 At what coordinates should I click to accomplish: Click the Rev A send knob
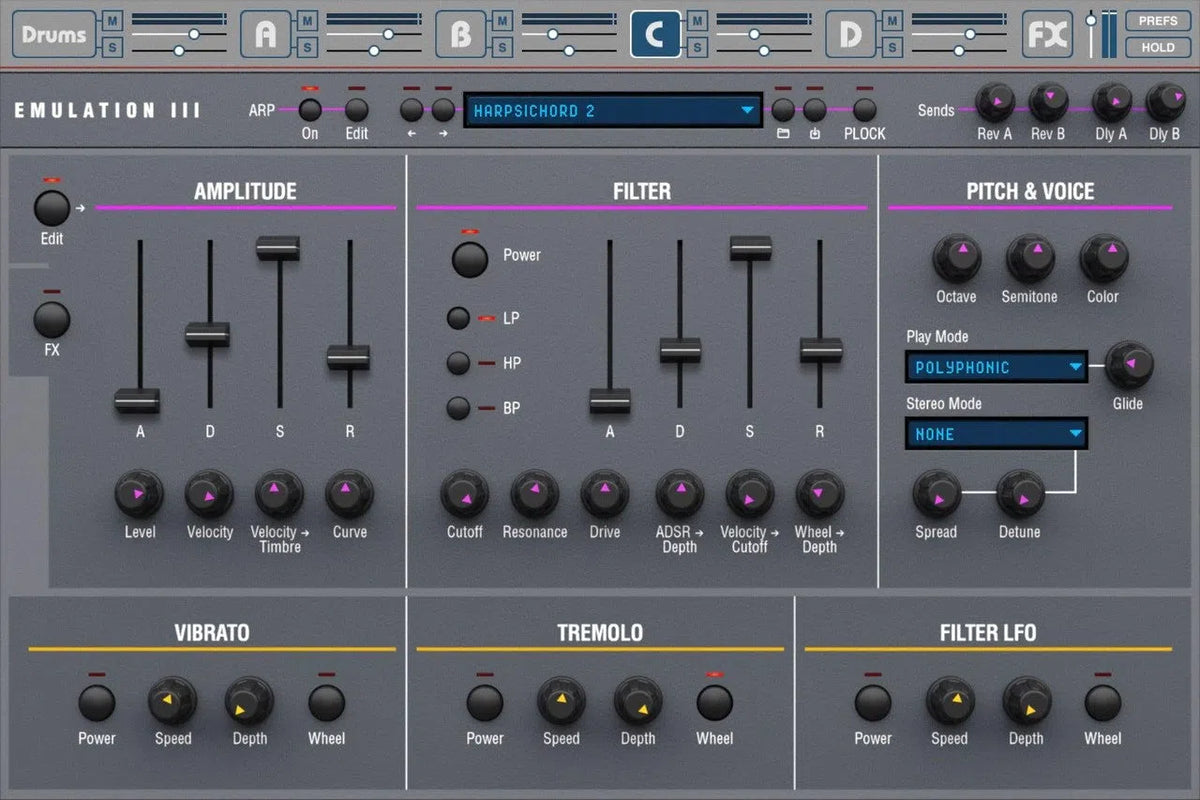pyautogui.click(x=993, y=102)
